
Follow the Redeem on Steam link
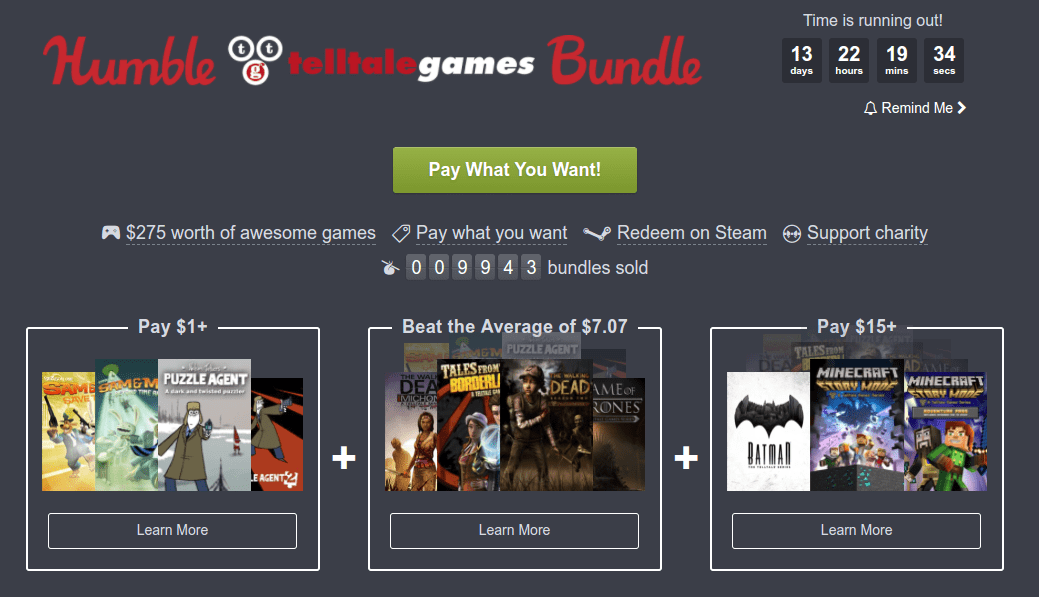point(692,233)
